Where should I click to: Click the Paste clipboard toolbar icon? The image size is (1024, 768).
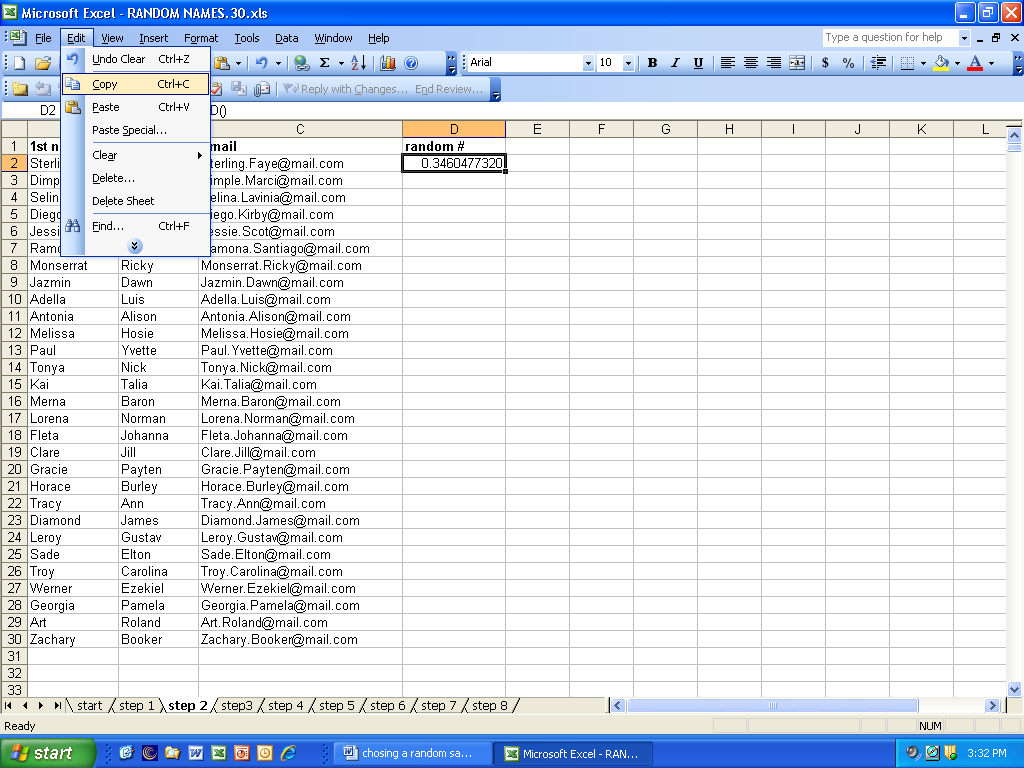point(222,63)
